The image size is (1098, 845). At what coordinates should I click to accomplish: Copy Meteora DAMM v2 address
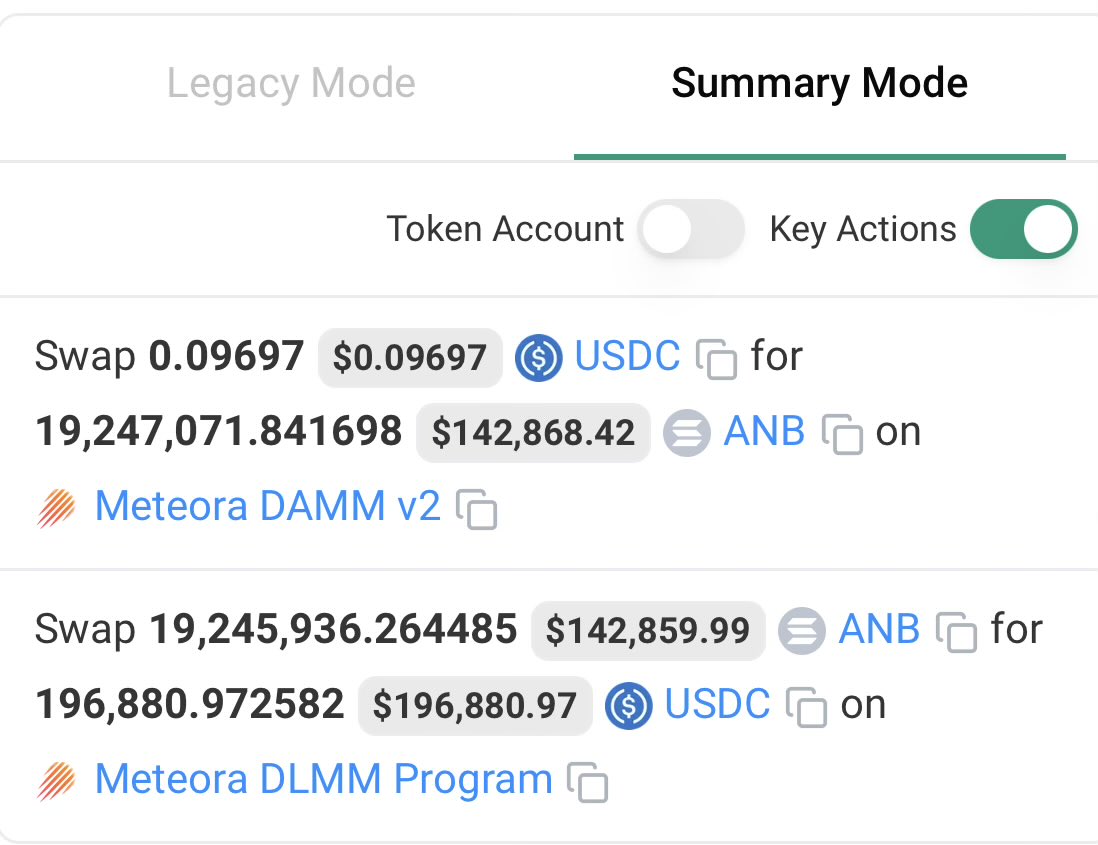[x=476, y=509]
